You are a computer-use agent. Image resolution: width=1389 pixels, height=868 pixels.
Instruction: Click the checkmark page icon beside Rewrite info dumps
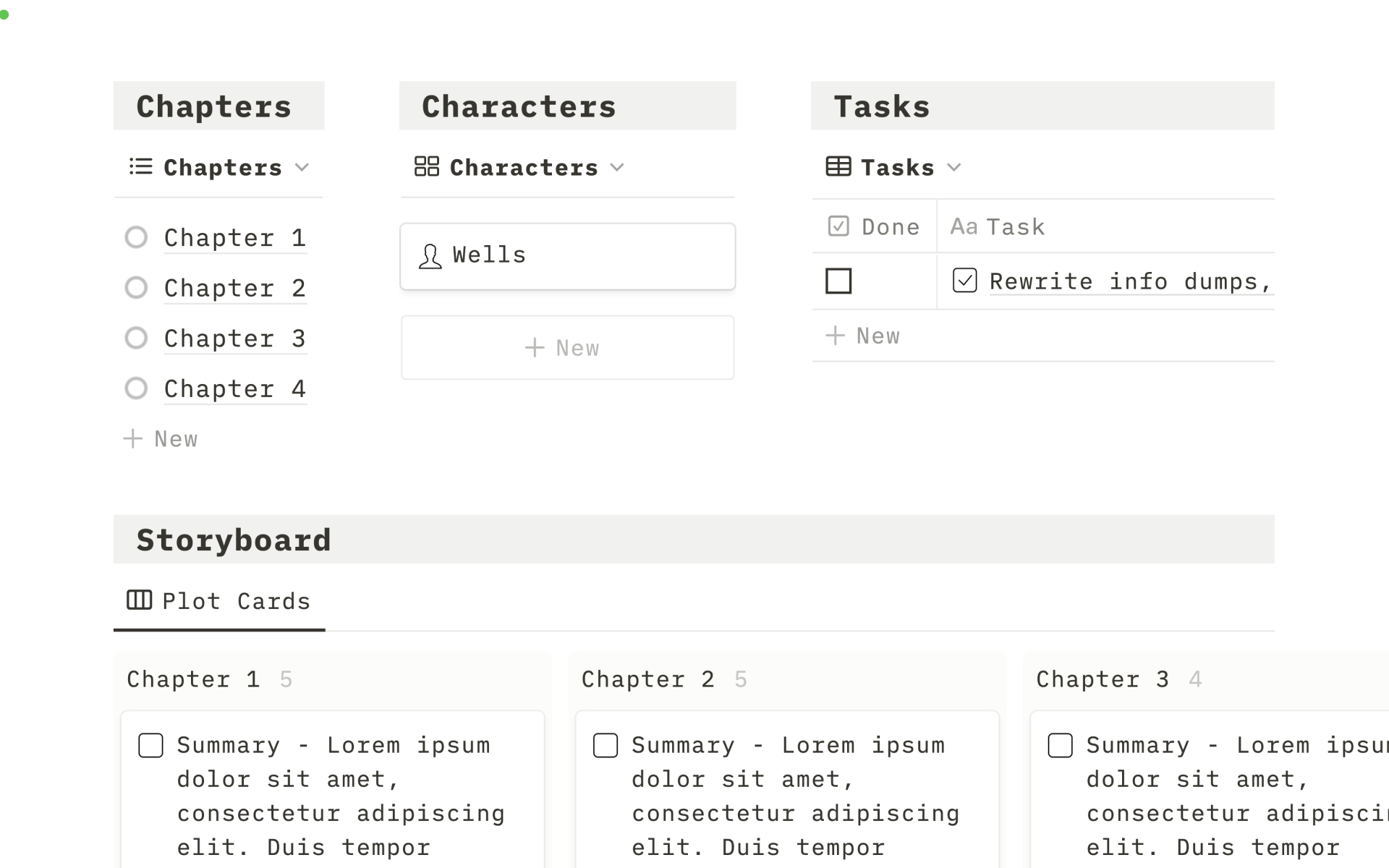pyautogui.click(x=964, y=281)
